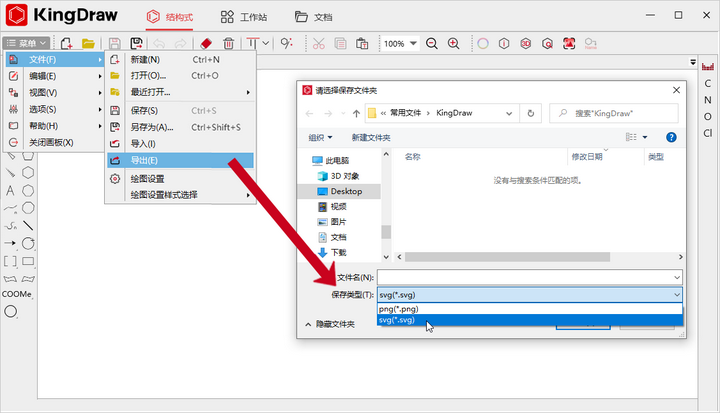This screenshot has height=413, width=720.
Task: Refresh the folder in save dialog
Action: (x=530, y=113)
